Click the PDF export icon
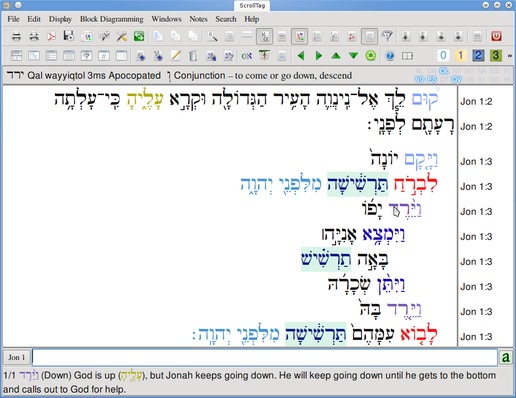Screen dimensions: 516x398 pos(51,36)
